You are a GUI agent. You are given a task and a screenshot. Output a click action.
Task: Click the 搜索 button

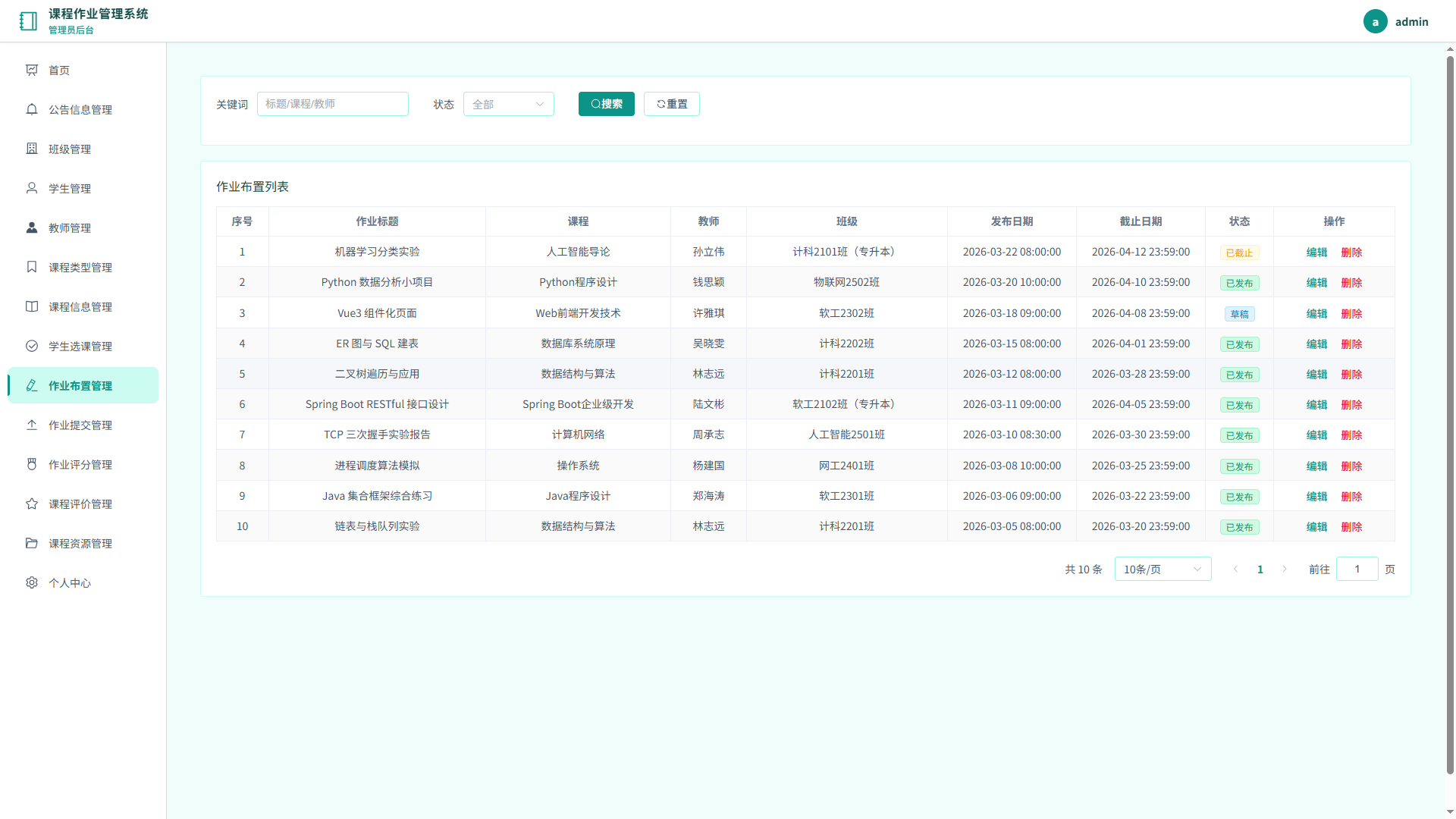click(606, 104)
